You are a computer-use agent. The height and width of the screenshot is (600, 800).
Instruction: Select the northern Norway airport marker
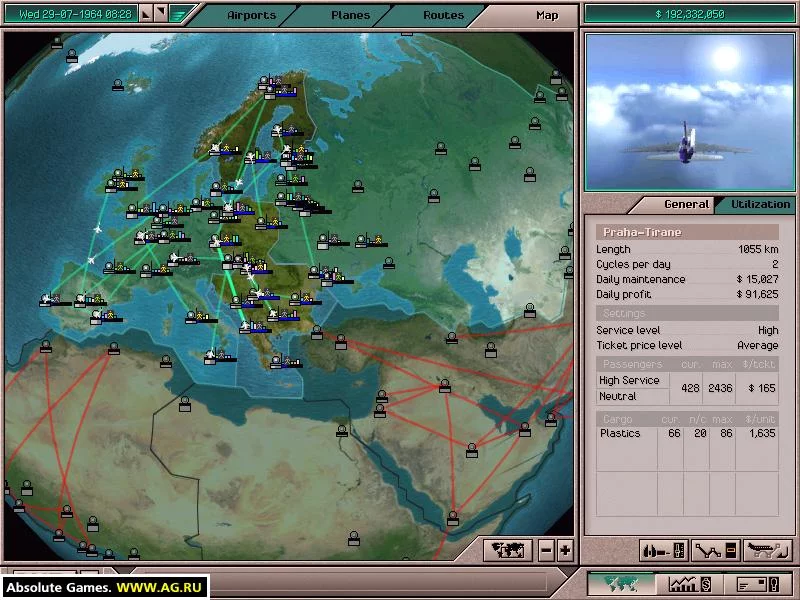264,82
